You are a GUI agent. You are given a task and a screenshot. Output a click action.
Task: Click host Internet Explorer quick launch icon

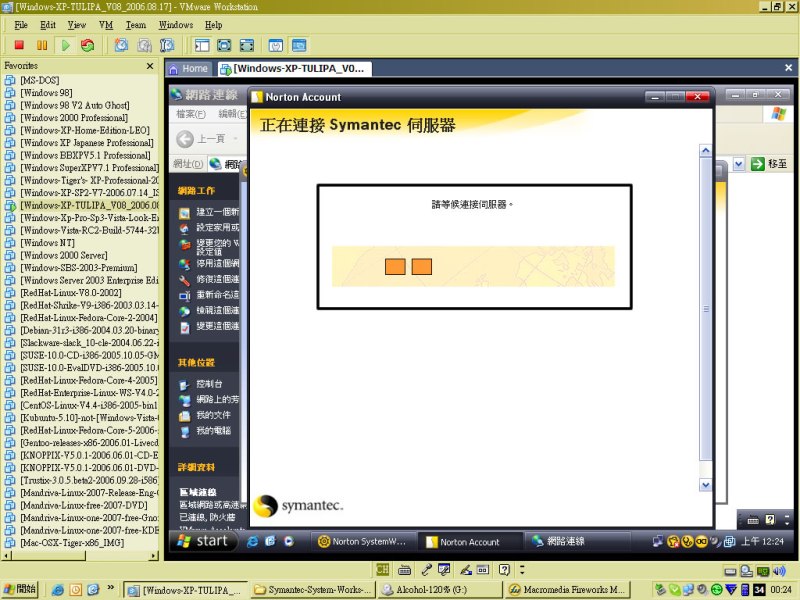click(58, 590)
